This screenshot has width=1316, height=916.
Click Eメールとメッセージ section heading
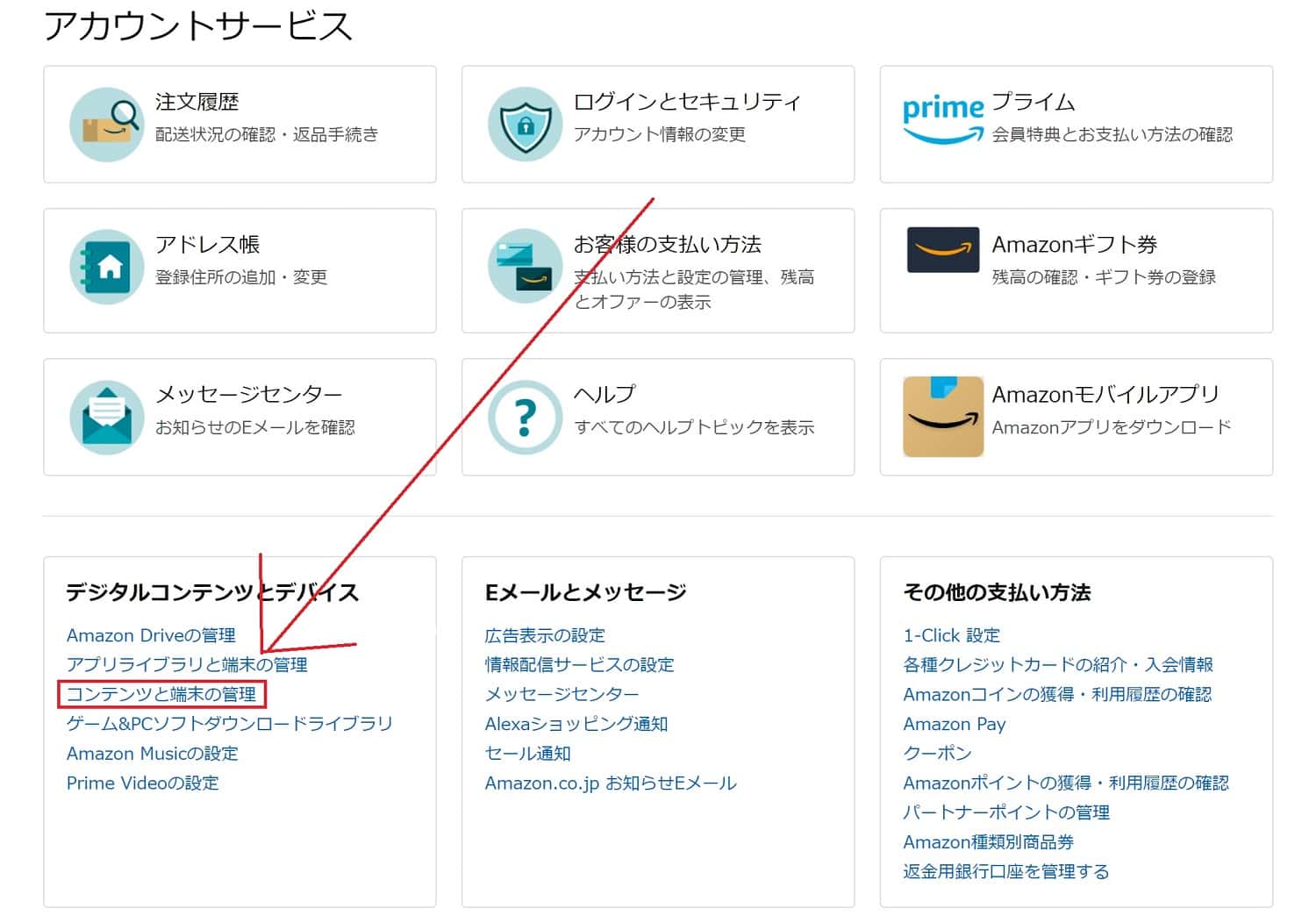pyautogui.click(x=586, y=592)
